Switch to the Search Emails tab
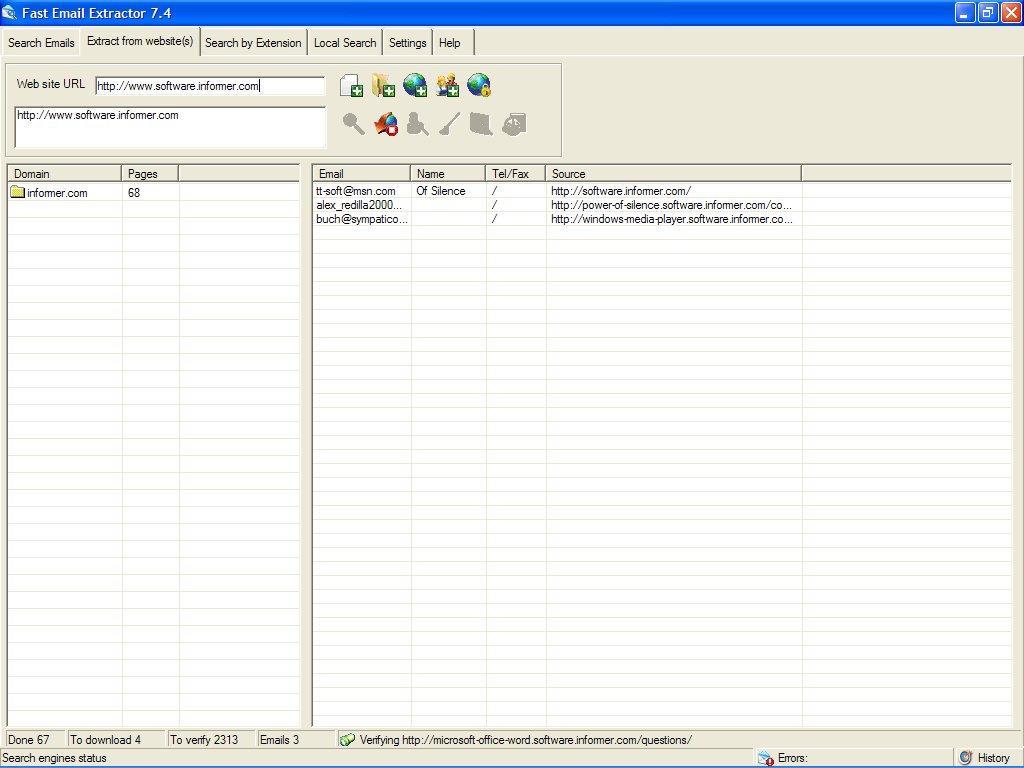 point(41,42)
